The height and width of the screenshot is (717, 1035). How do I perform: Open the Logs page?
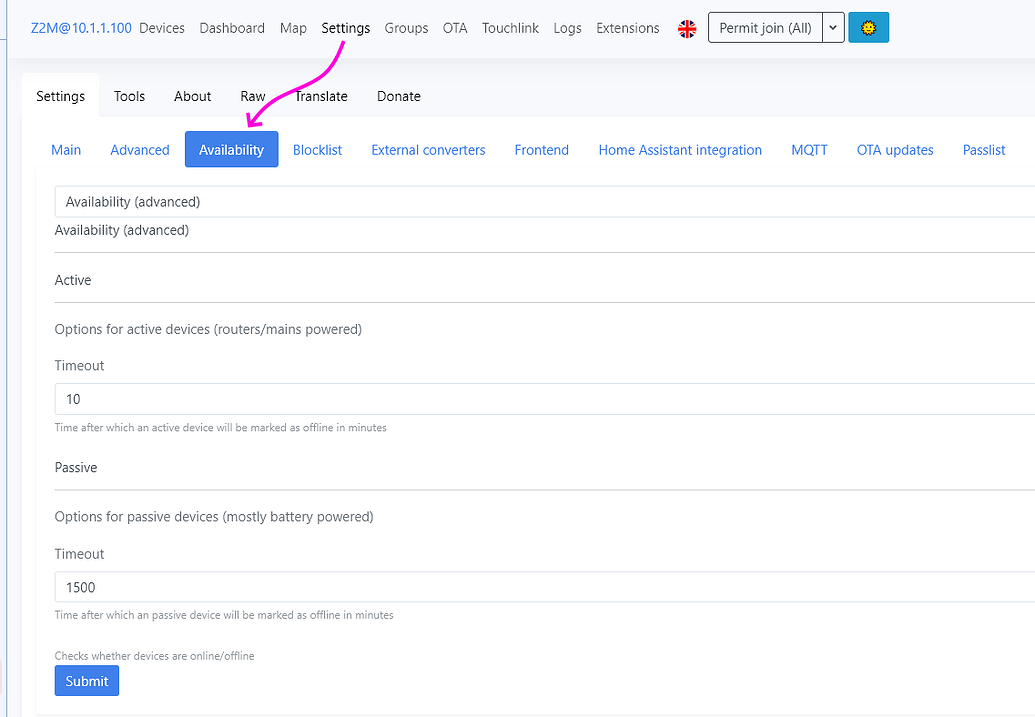(567, 28)
